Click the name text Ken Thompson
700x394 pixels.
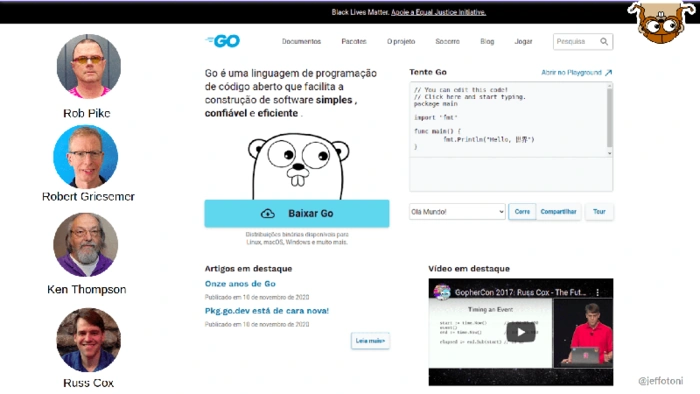click(87, 290)
